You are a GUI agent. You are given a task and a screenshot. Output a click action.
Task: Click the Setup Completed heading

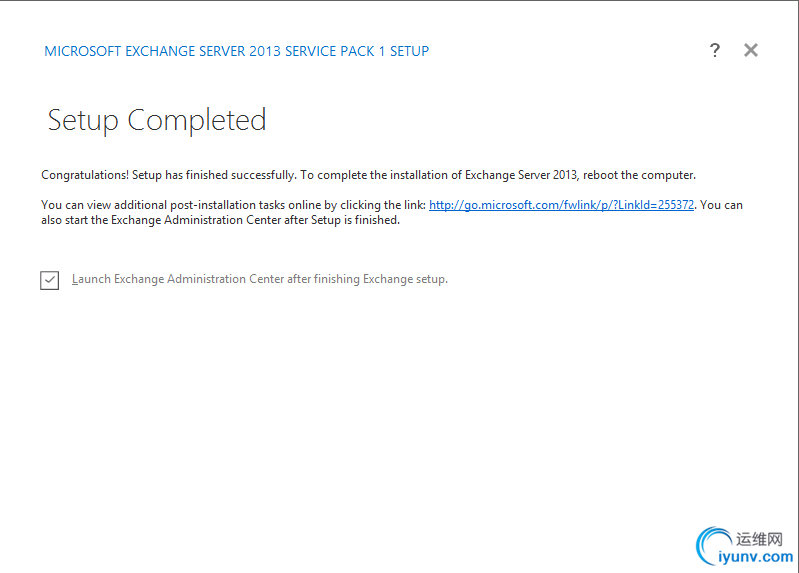pyautogui.click(x=157, y=120)
